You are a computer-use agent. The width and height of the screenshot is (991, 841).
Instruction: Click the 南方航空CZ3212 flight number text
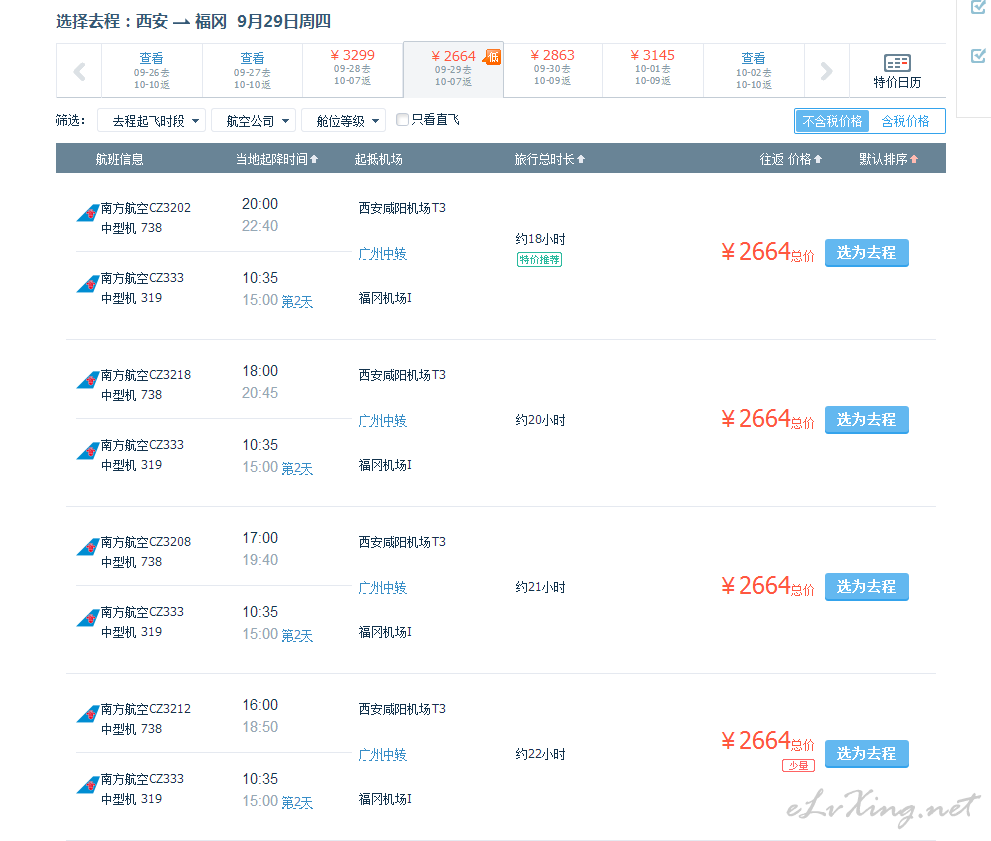[x=146, y=709]
